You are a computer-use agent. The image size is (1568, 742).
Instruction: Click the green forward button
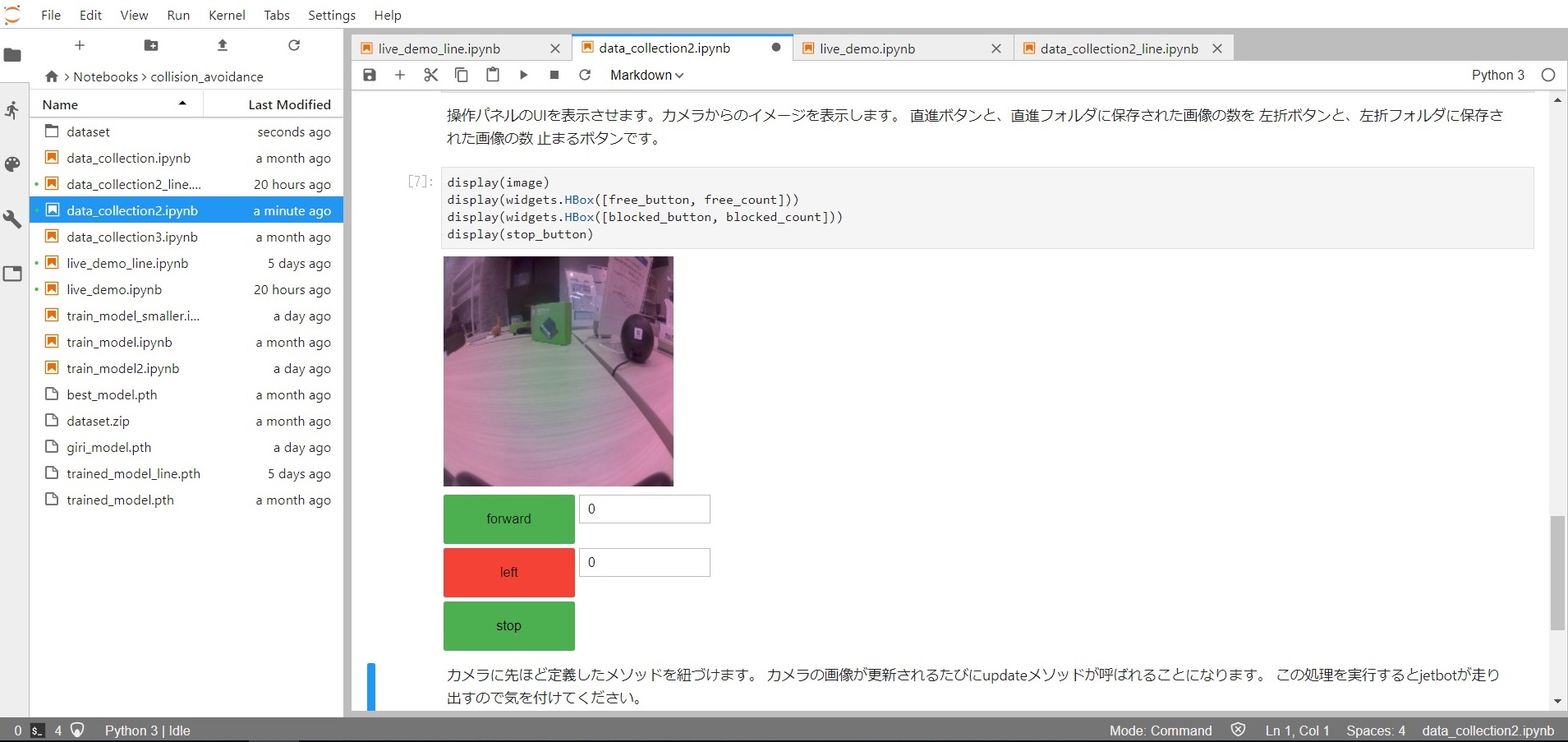click(x=509, y=518)
